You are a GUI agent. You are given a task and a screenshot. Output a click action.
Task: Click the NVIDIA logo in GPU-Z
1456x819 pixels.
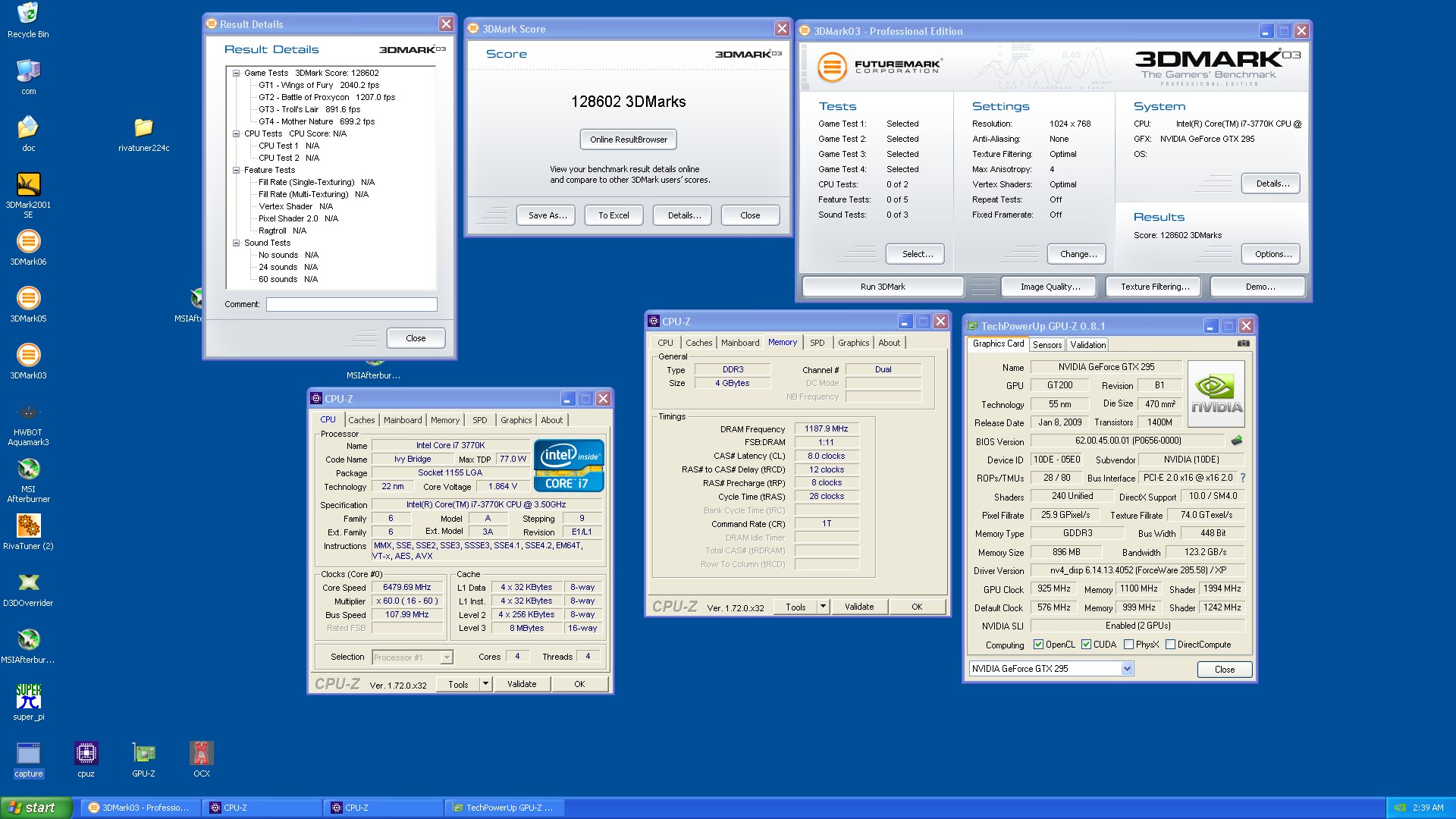[x=1216, y=394]
